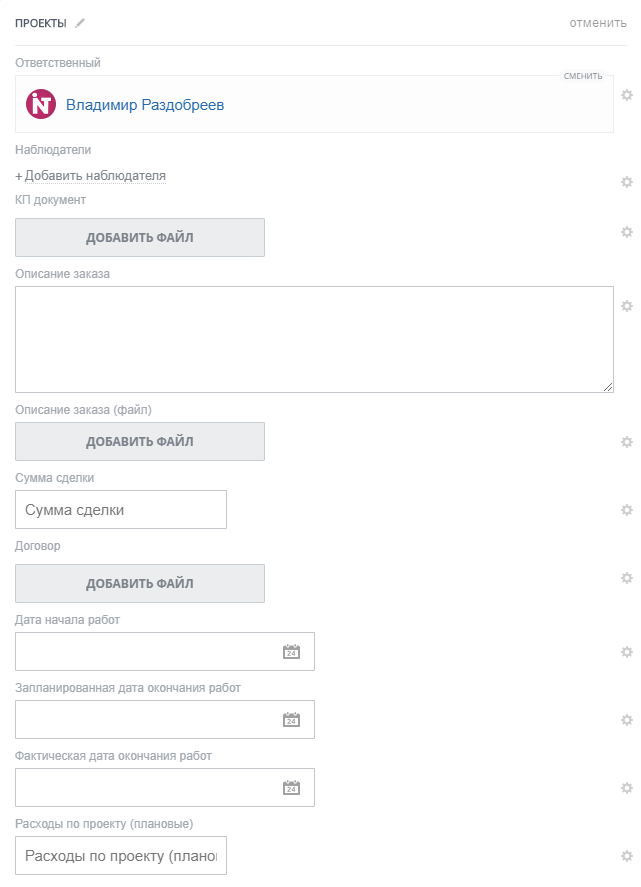Click the pencil edit icon next to ПРОЕКТЫ
The width and height of the screenshot is (641, 887).
pyautogui.click(x=80, y=23)
